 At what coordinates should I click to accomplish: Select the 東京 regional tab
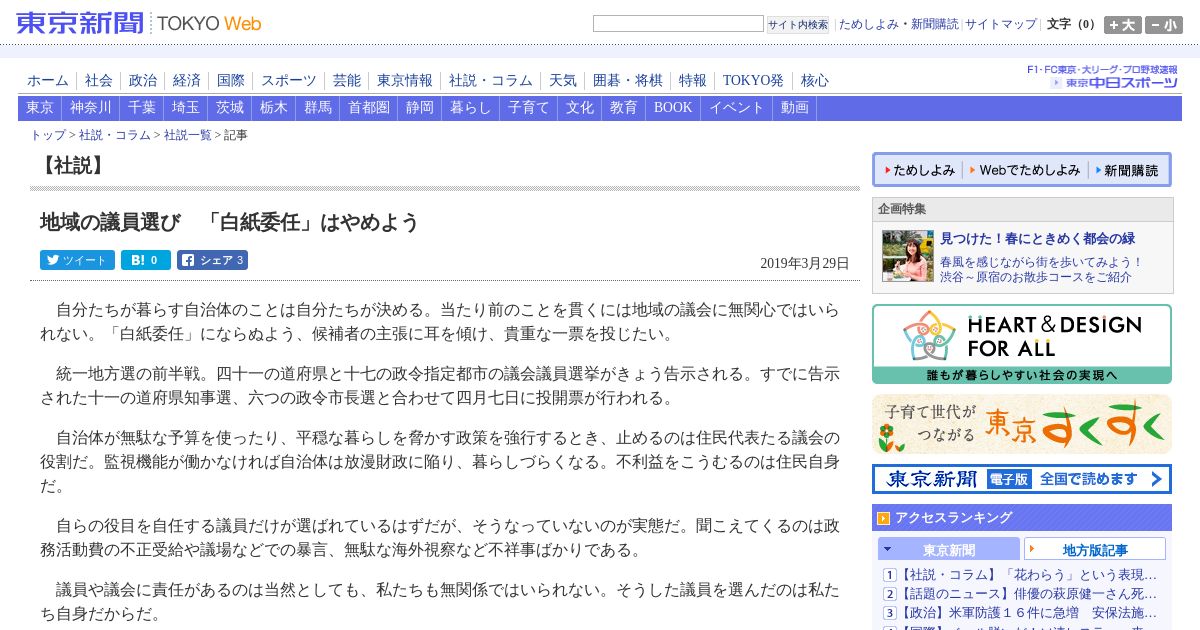click(40, 108)
